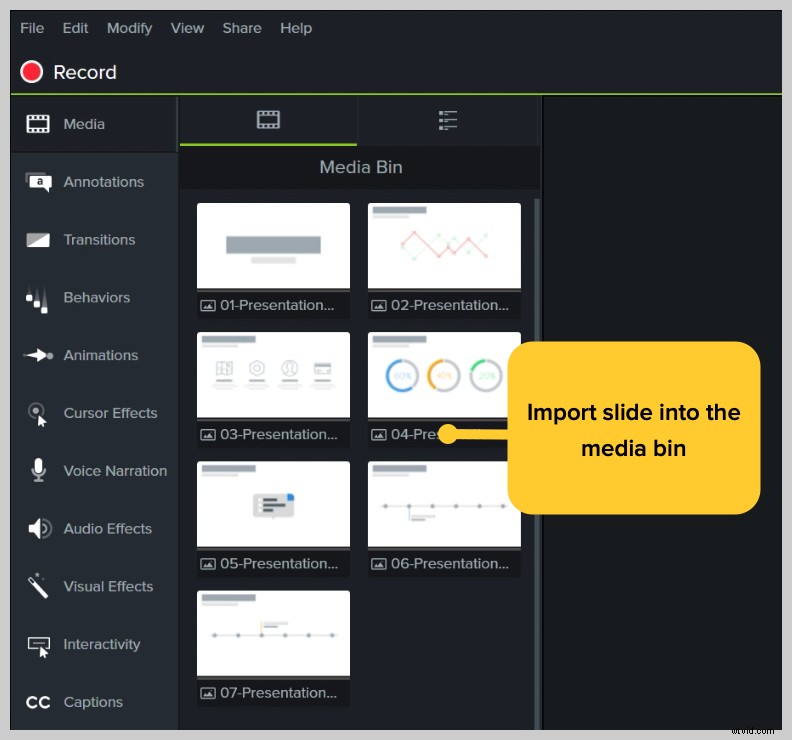
Task: Click the Annotations label
Action: tap(104, 182)
